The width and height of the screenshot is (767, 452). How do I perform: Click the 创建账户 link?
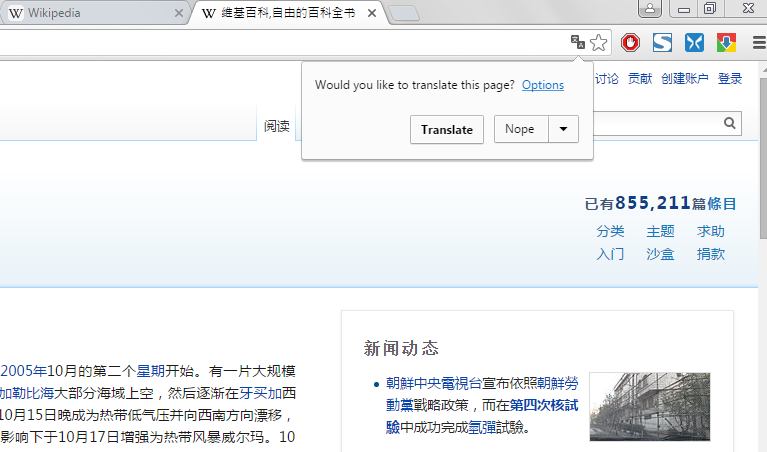point(684,78)
